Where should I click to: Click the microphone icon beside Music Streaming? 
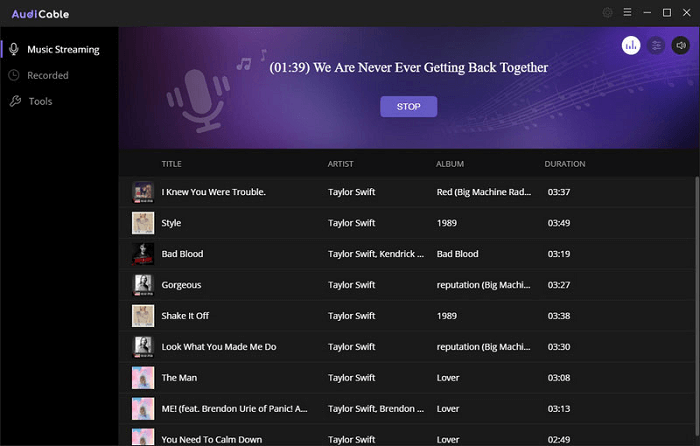tap(14, 49)
